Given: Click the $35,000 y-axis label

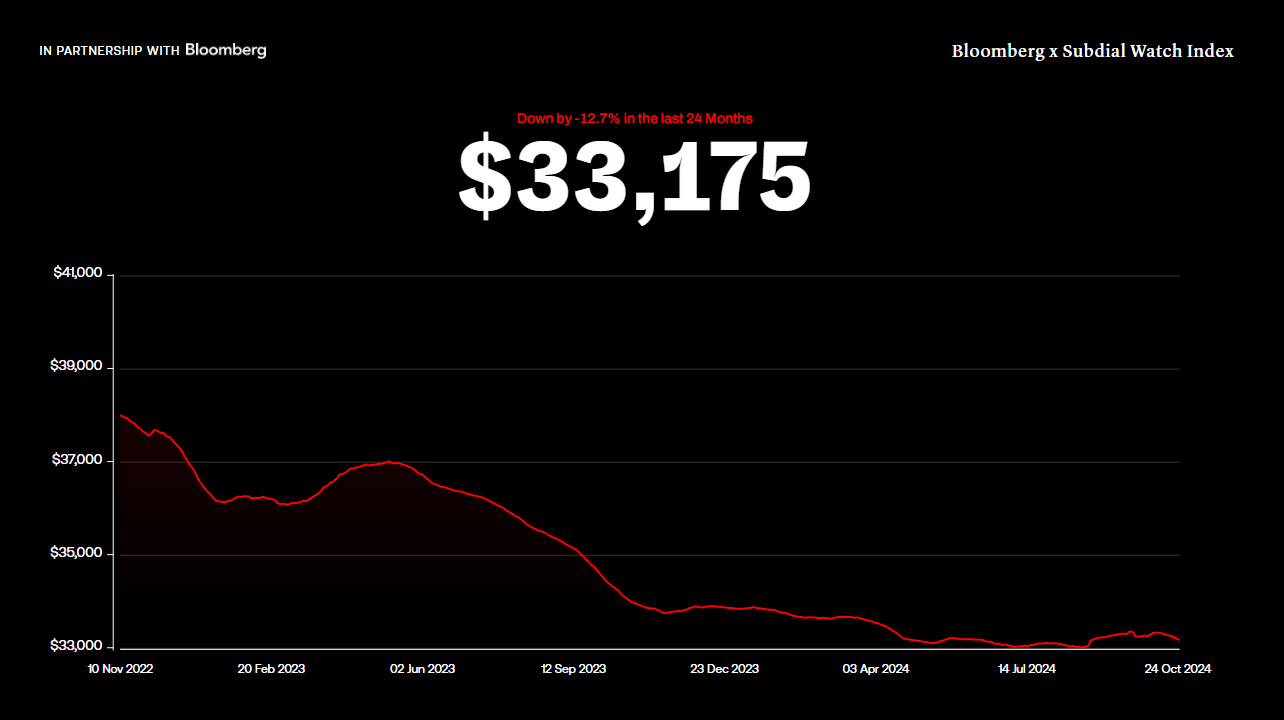Looking at the screenshot, I should (x=76, y=553).
